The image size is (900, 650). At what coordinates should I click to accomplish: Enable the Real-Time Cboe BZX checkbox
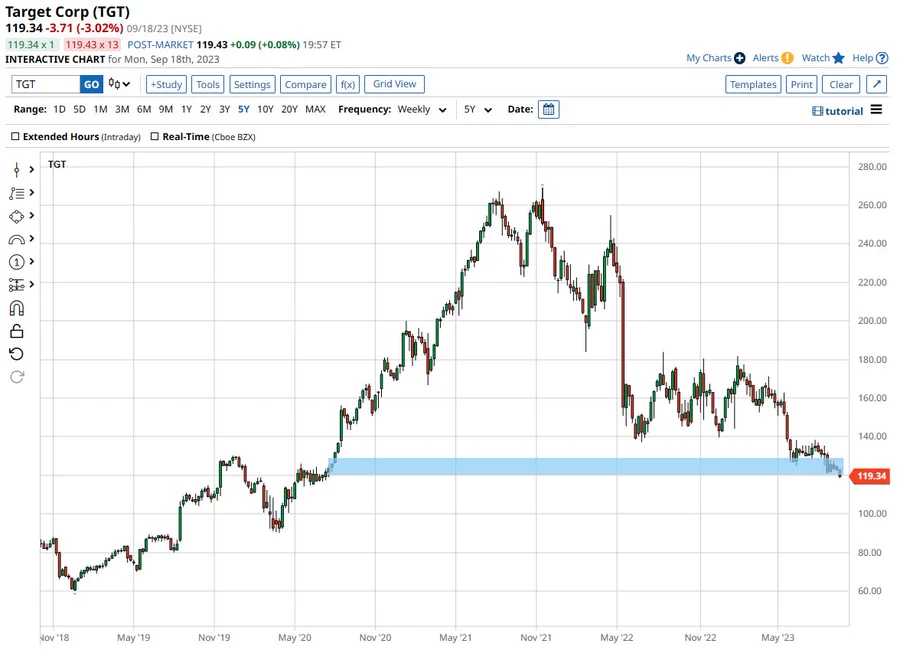[154, 137]
